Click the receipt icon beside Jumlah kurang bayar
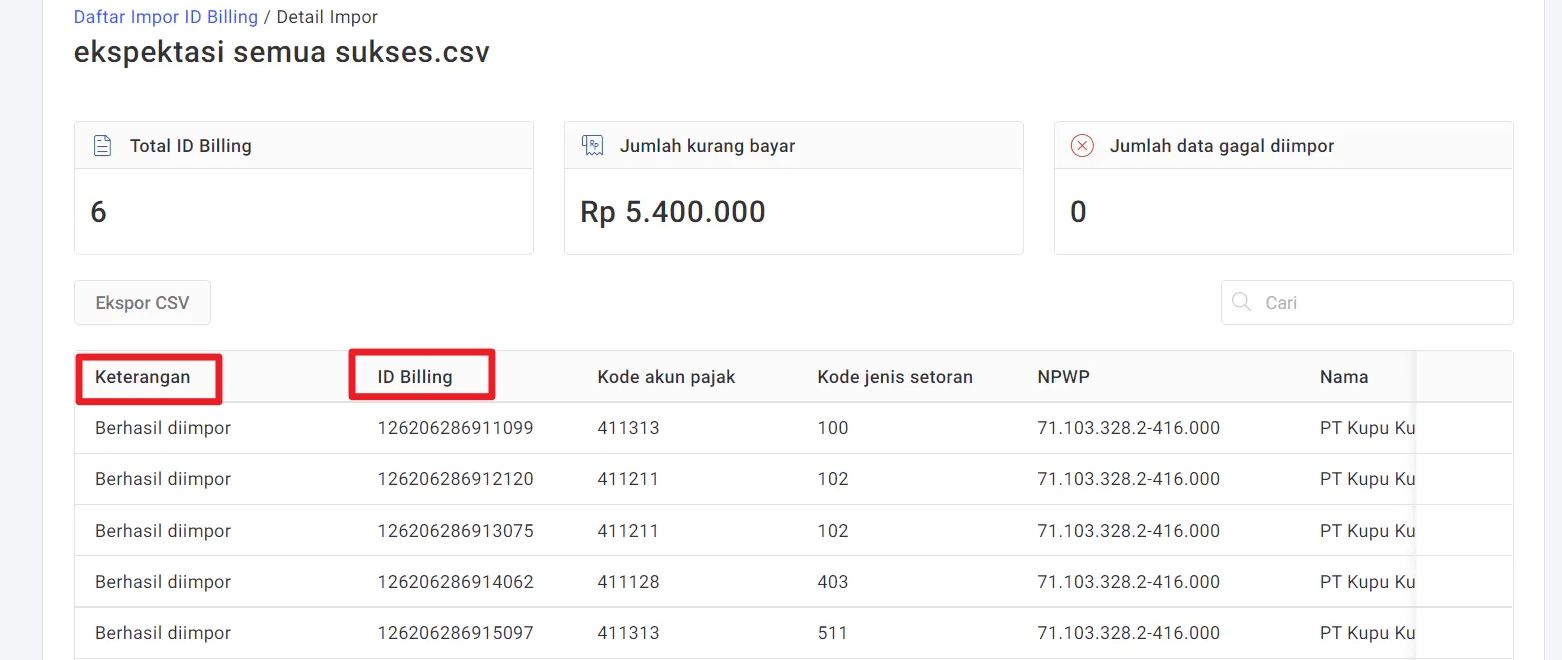Viewport: 1562px width, 660px height. click(592, 146)
